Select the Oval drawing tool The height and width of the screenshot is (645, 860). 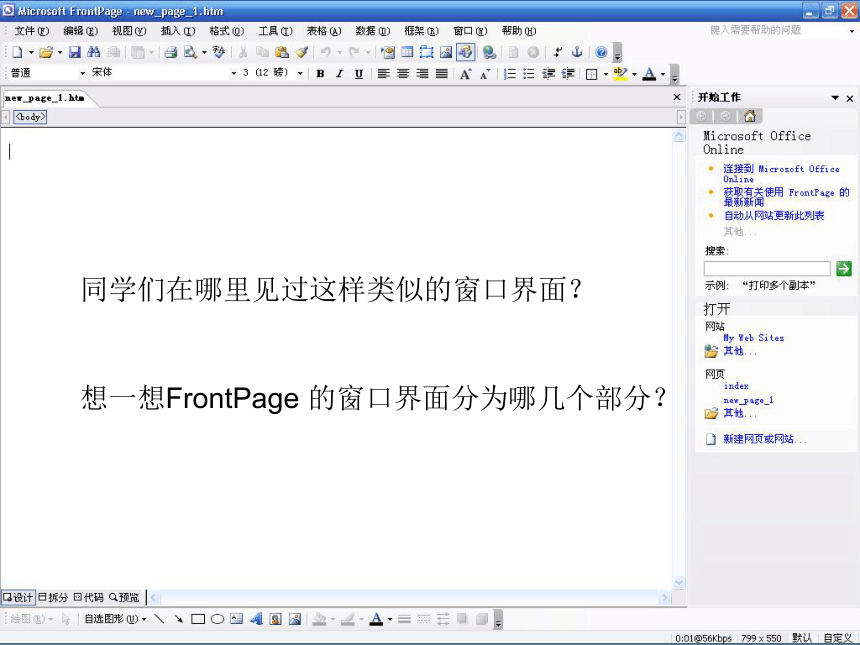(217, 619)
